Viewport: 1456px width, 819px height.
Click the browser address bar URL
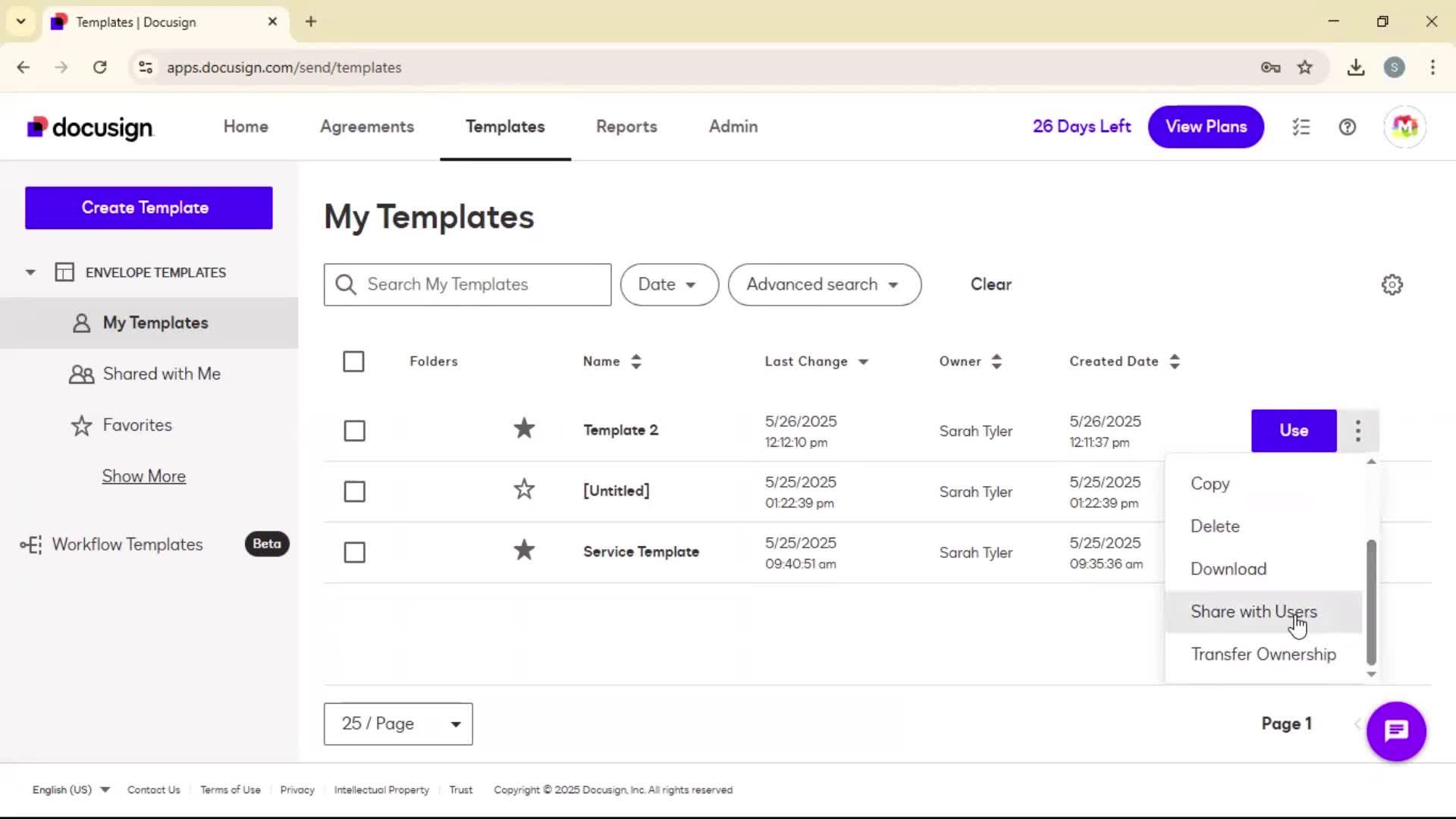(x=284, y=67)
